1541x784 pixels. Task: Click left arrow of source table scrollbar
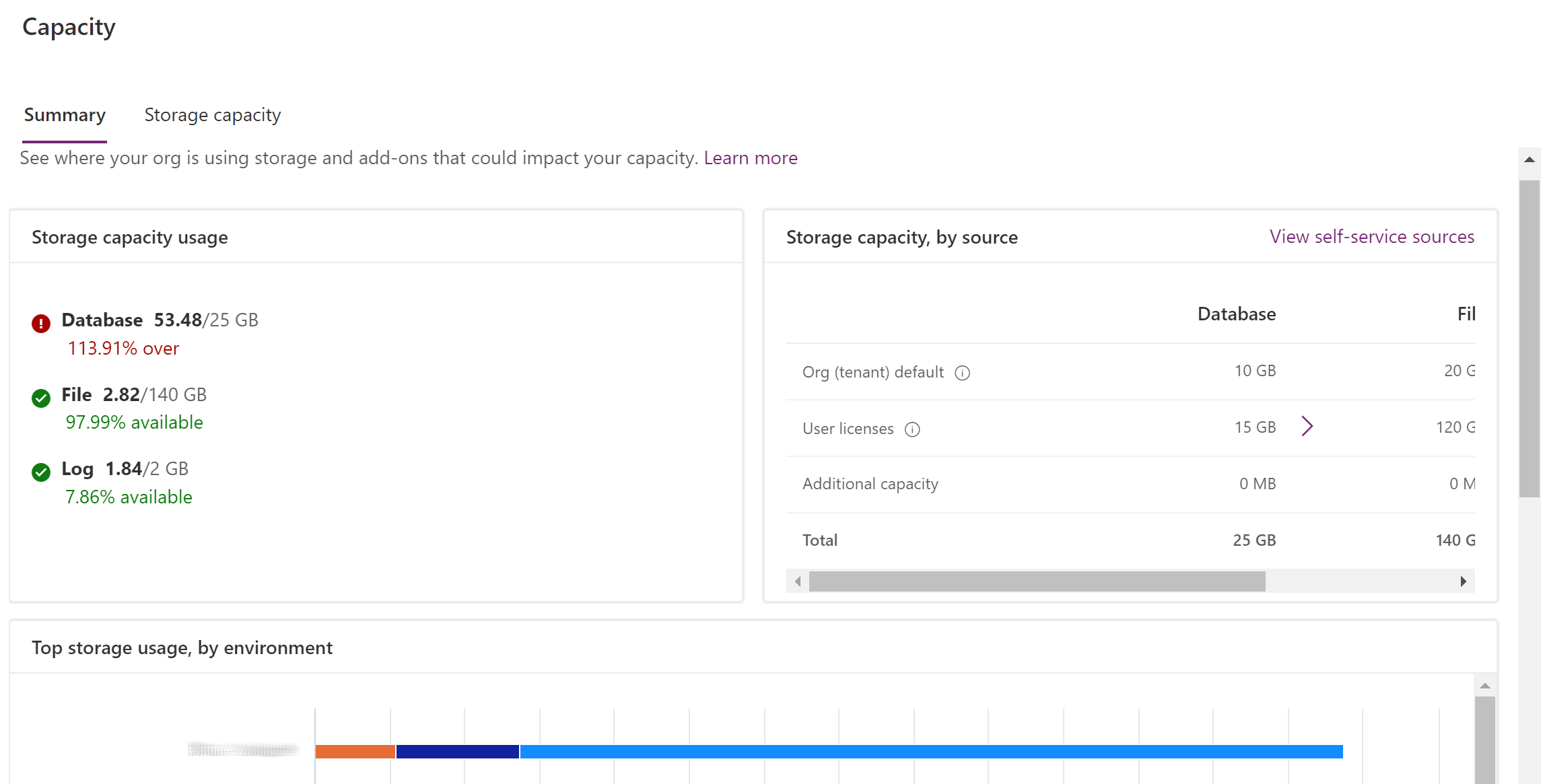coord(798,581)
